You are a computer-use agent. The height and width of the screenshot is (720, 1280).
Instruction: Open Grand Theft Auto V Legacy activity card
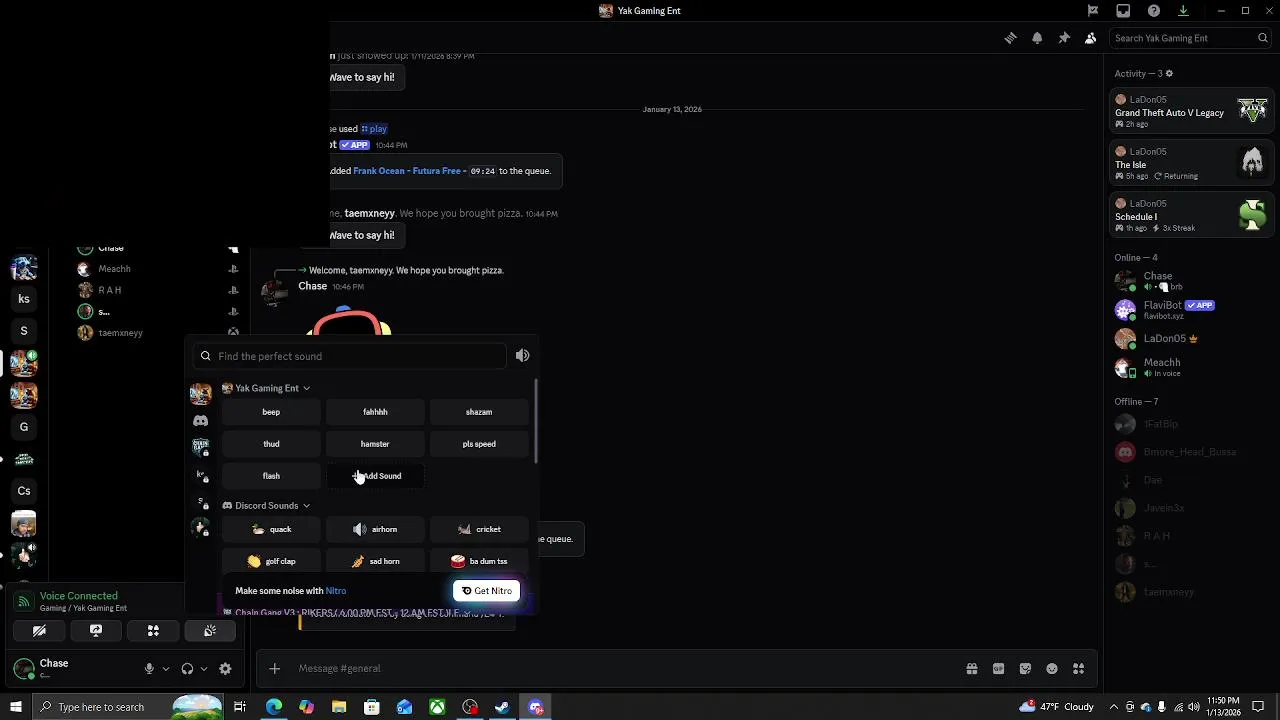click(x=1192, y=112)
